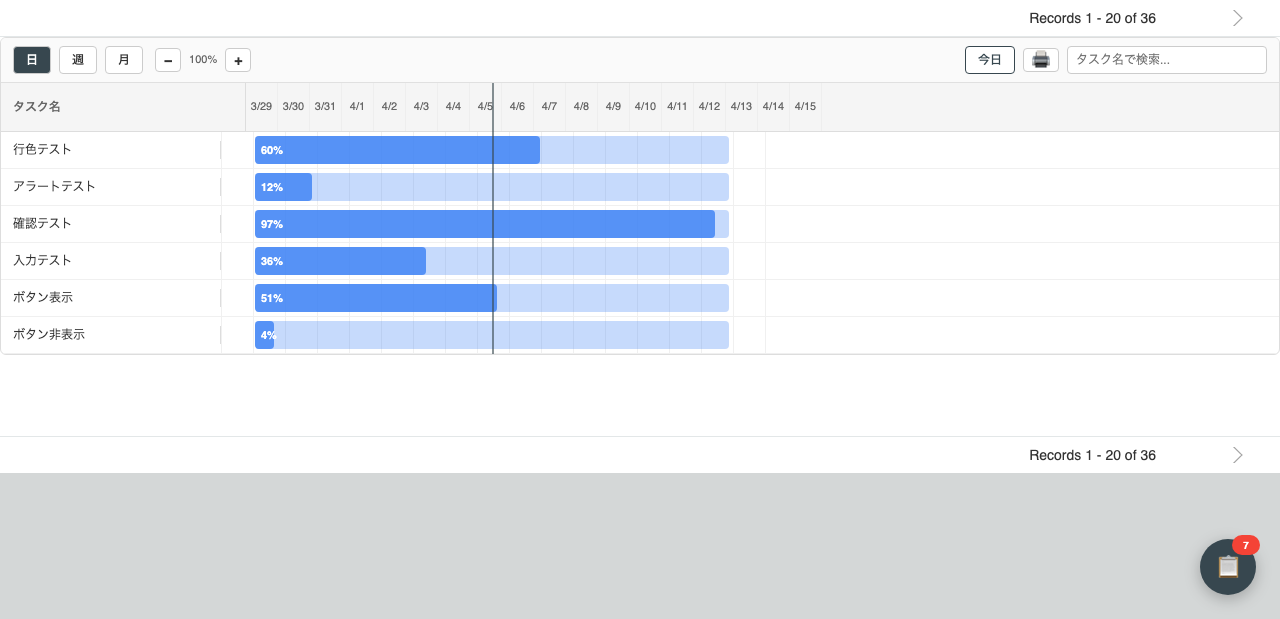Go to next records page at top
1280x619 pixels.
click(1238, 18)
